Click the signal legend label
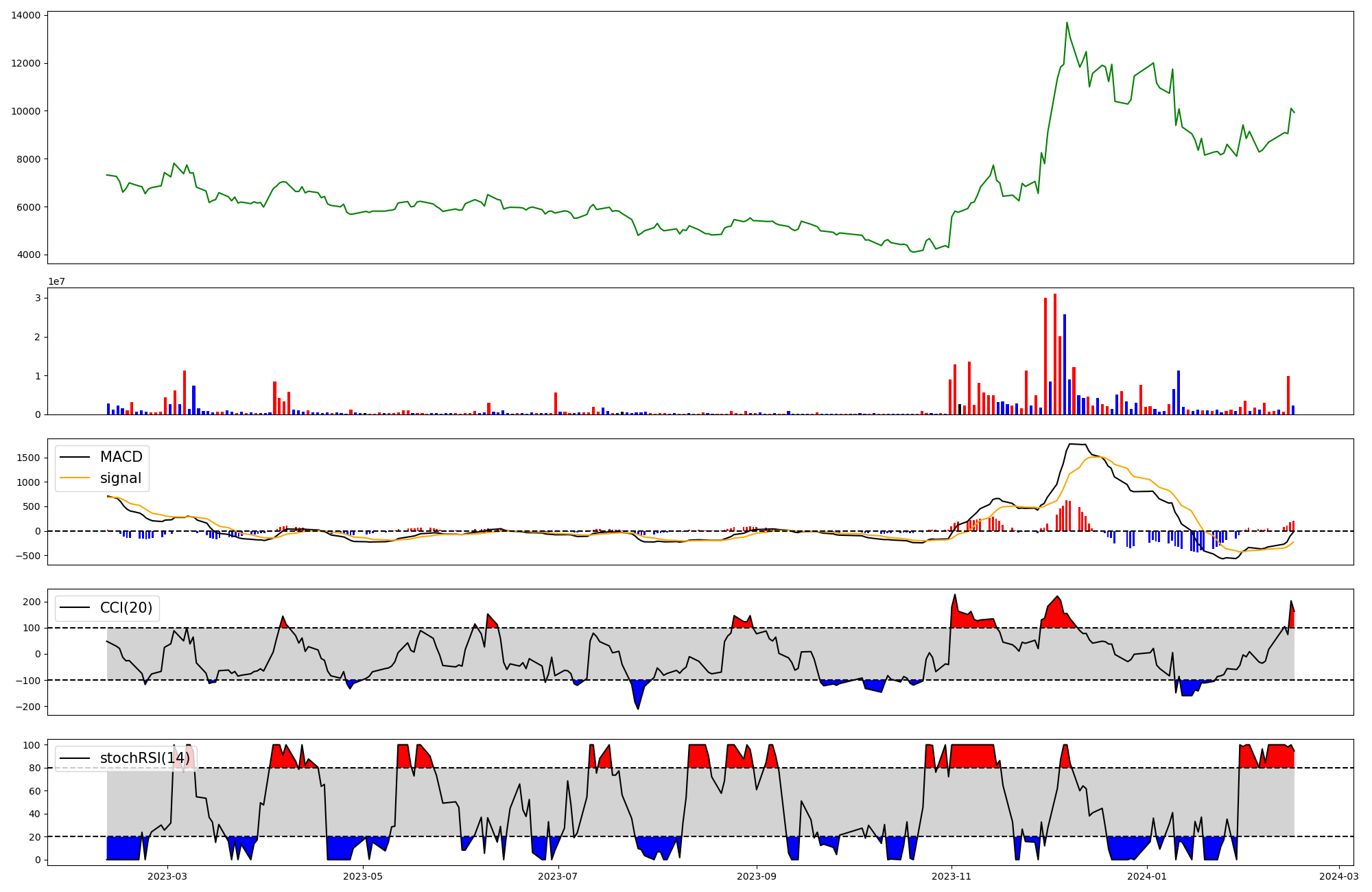This screenshot has height=892, width=1372. [121, 478]
